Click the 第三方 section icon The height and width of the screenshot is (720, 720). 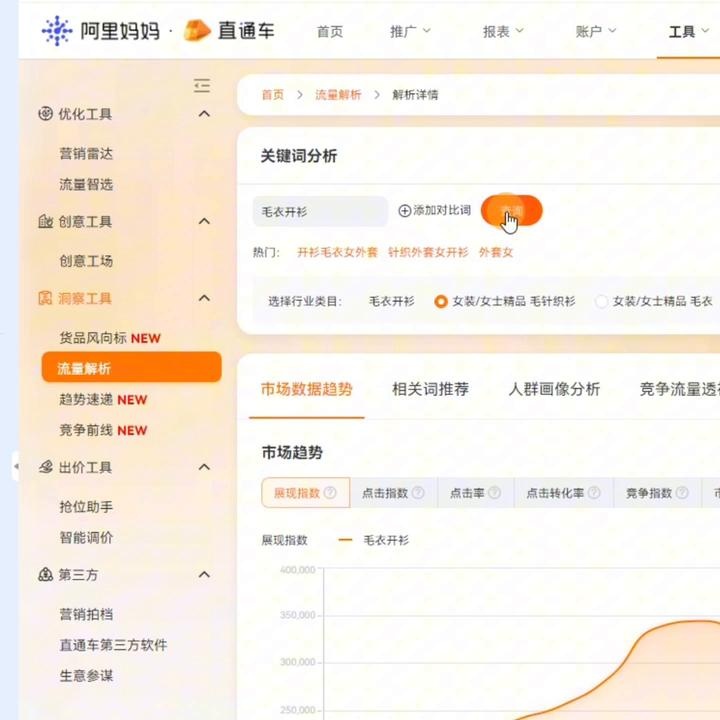pyautogui.click(x=45, y=574)
